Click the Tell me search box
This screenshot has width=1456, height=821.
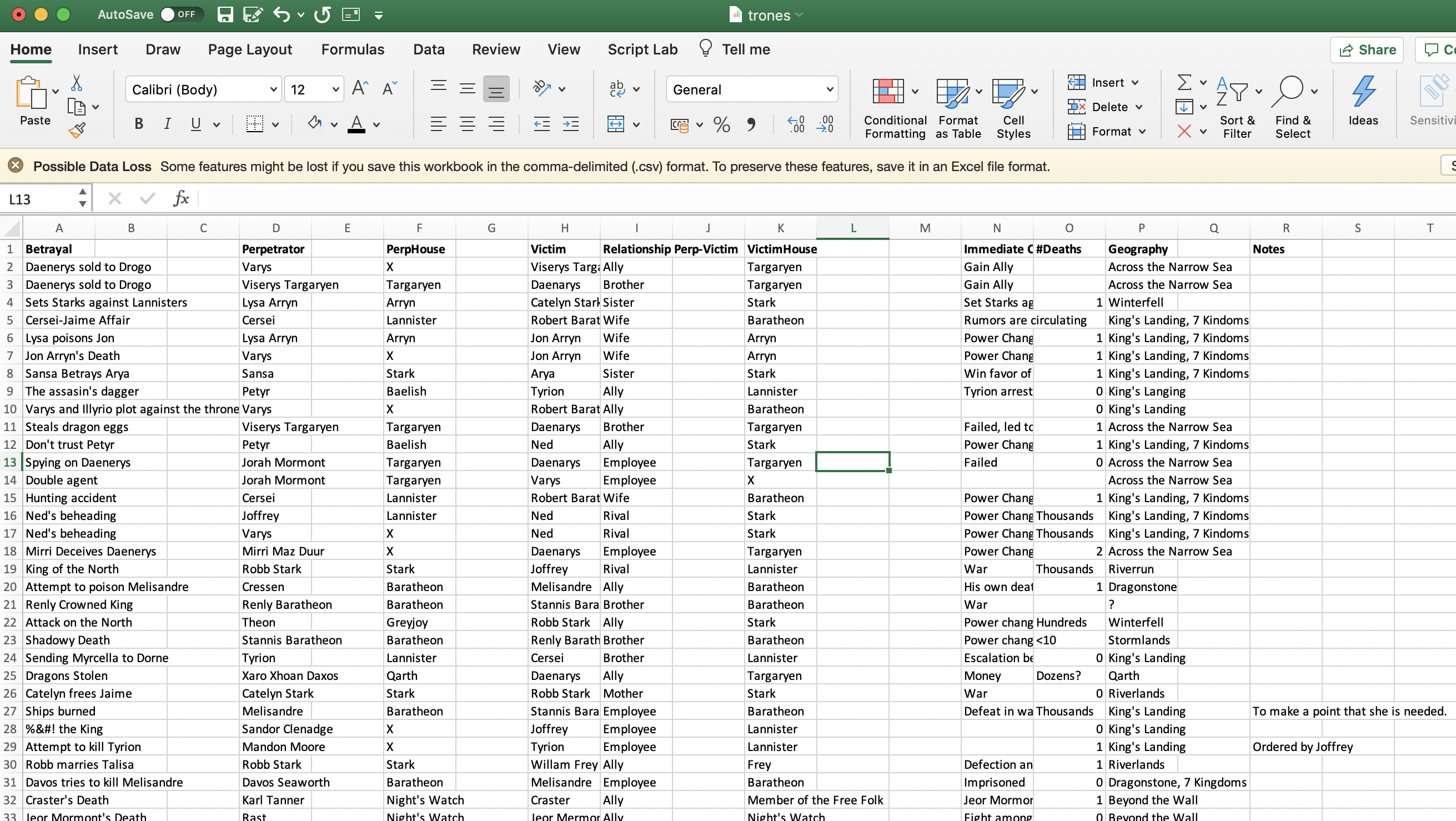[734, 49]
